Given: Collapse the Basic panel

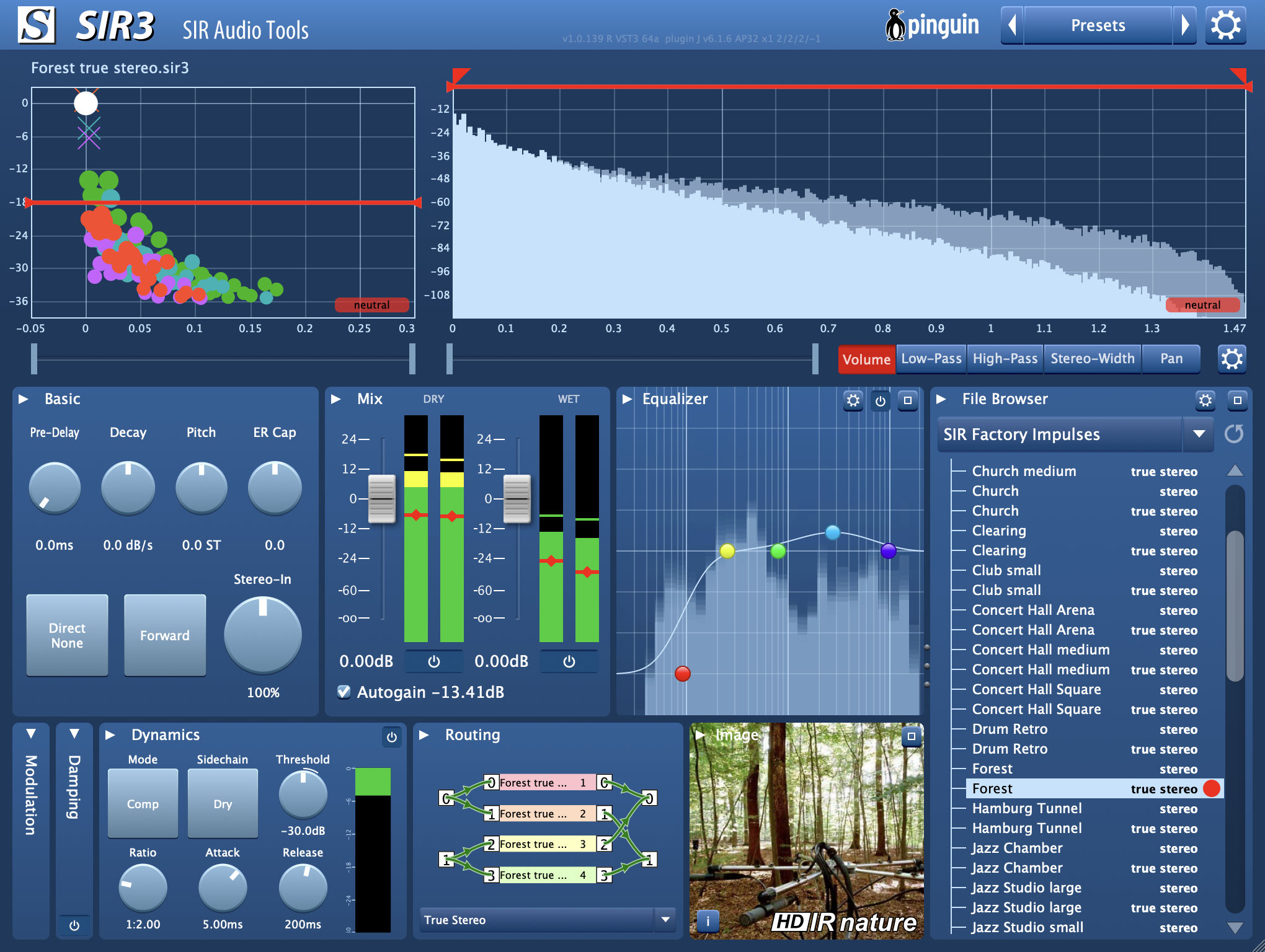Looking at the screenshot, I should coord(24,399).
